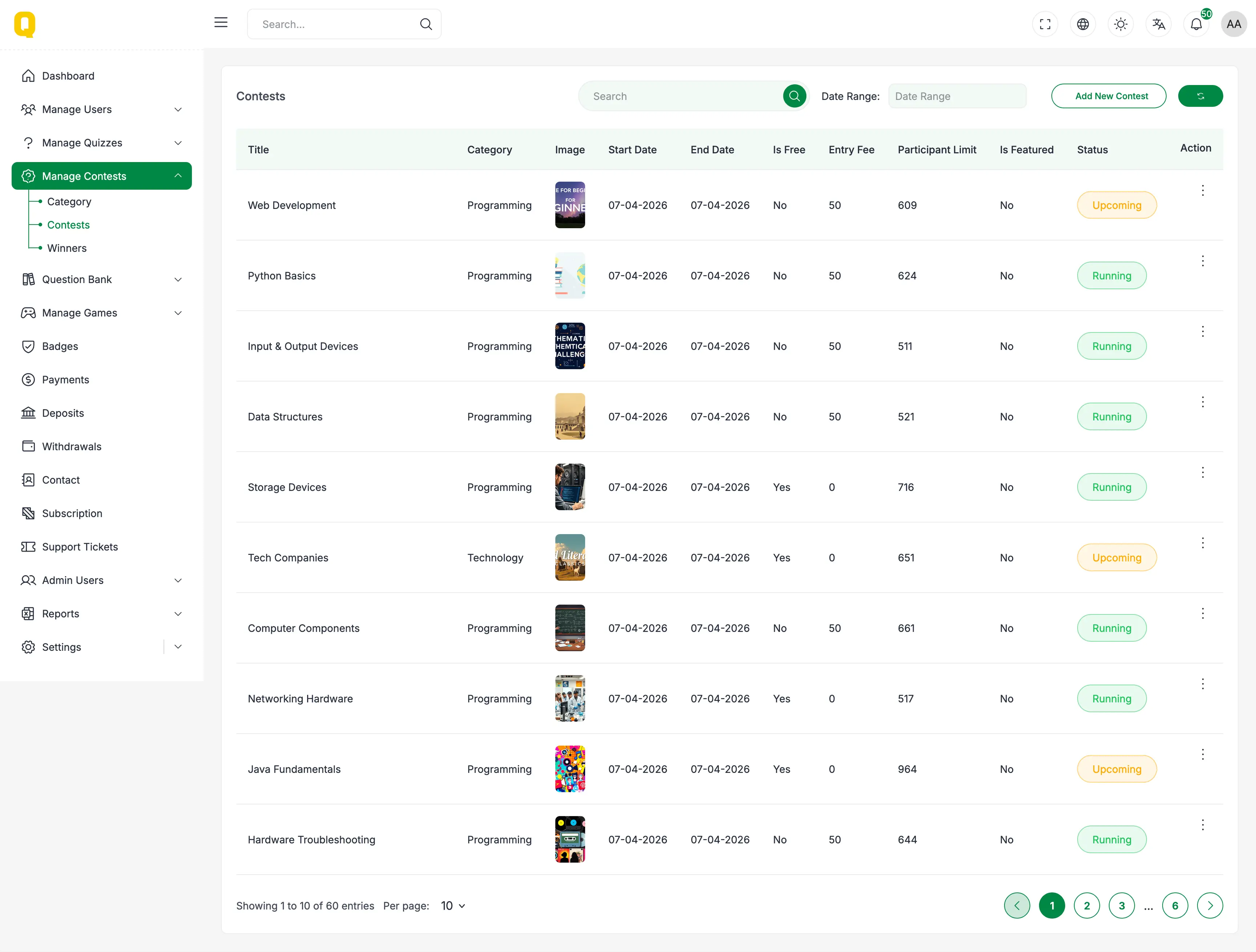This screenshot has width=1256, height=952.
Task: Toggle the light/dark theme sun icon
Action: [1120, 24]
